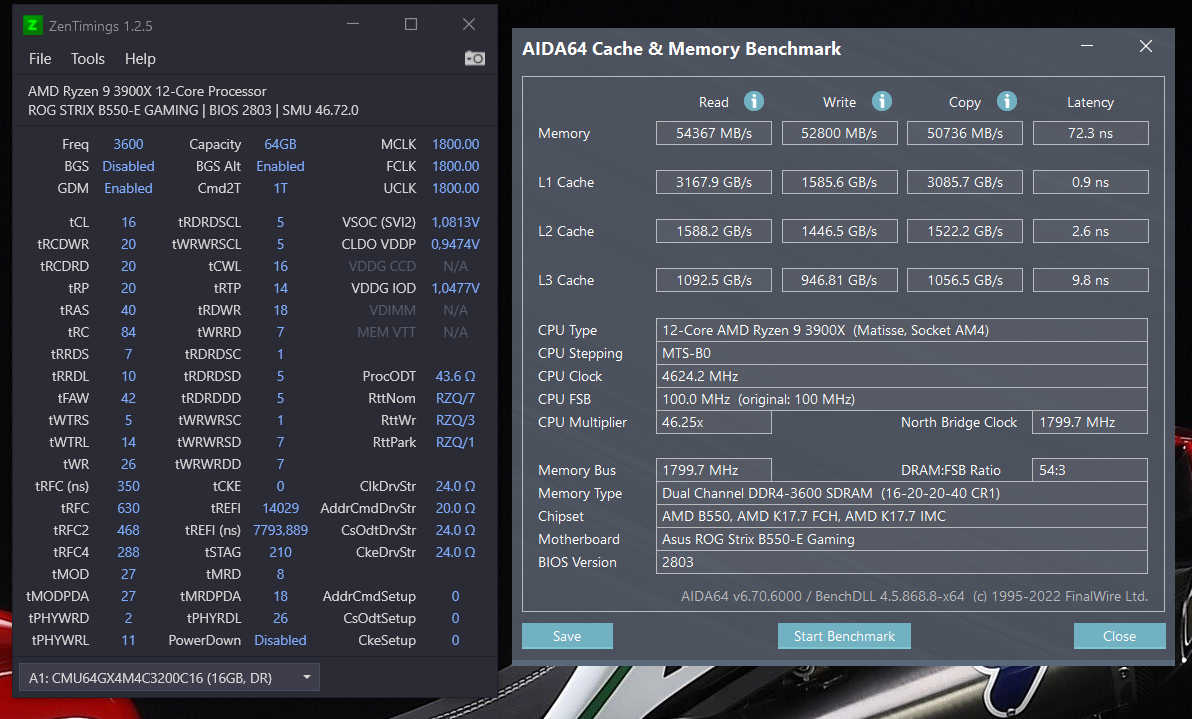
Task: Click the Close button in AIDA64
Action: click(1119, 636)
